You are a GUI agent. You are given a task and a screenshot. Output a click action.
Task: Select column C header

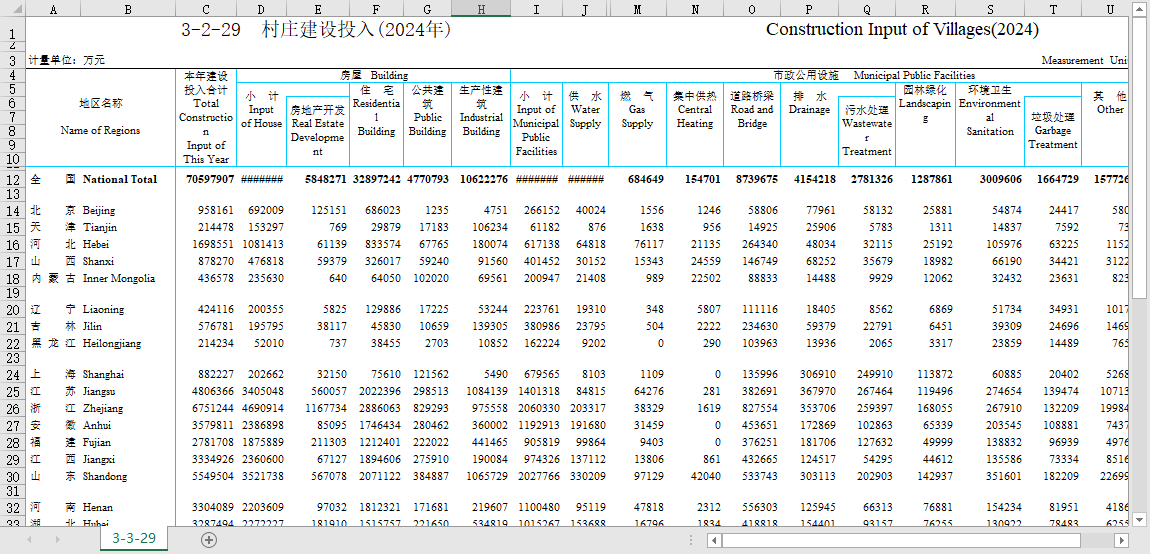click(206, 9)
